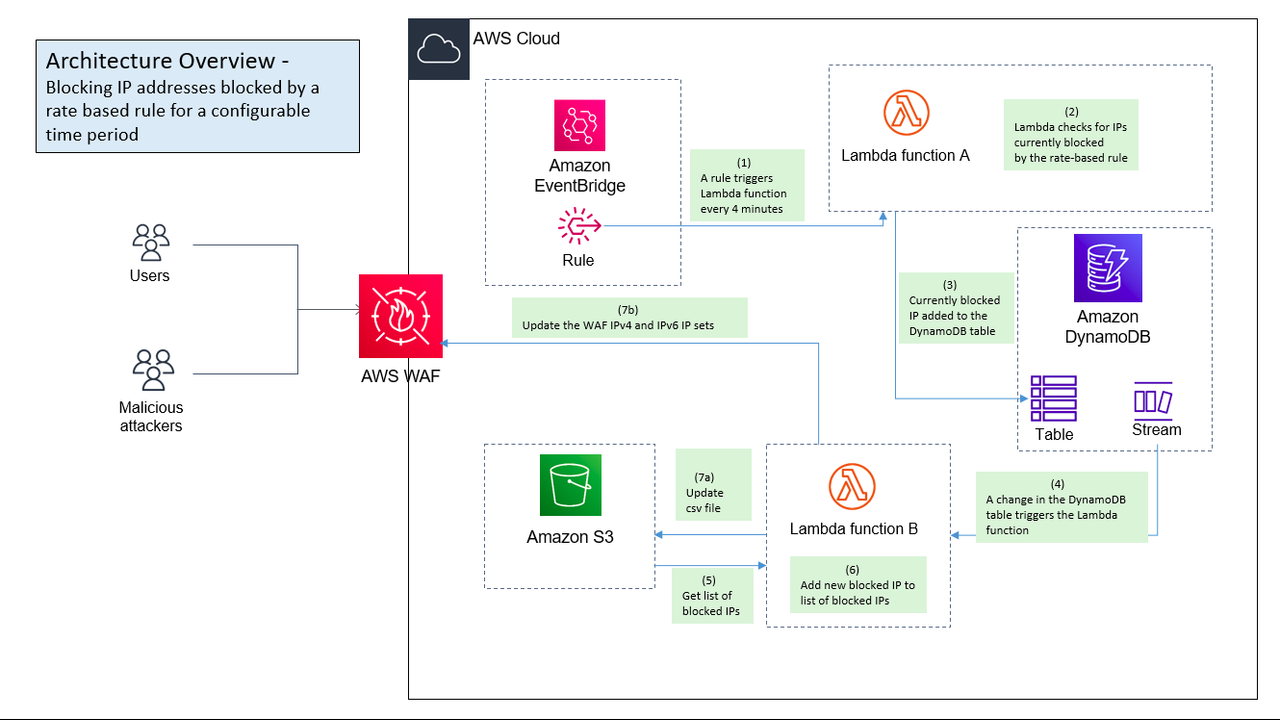Click the Lambda function A label
Viewport: 1280px width, 720px height.
906,156
